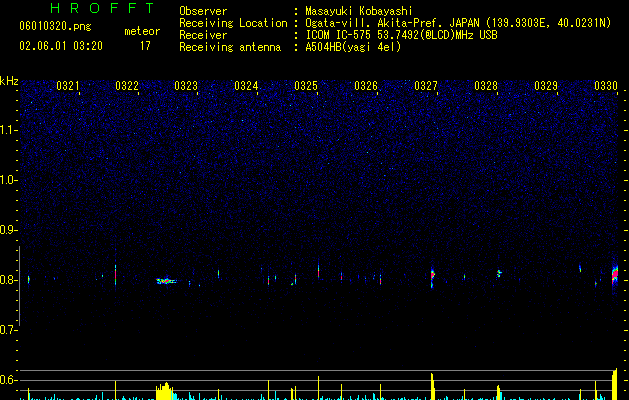Click the HROFFT title text
This screenshot has height=400, width=629.
click(x=102, y=8)
